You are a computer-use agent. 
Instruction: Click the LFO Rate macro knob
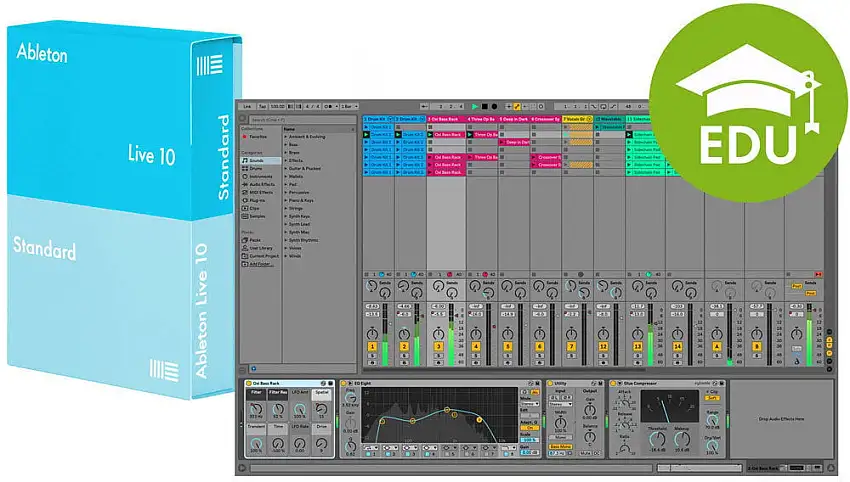(x=300, y=444)
